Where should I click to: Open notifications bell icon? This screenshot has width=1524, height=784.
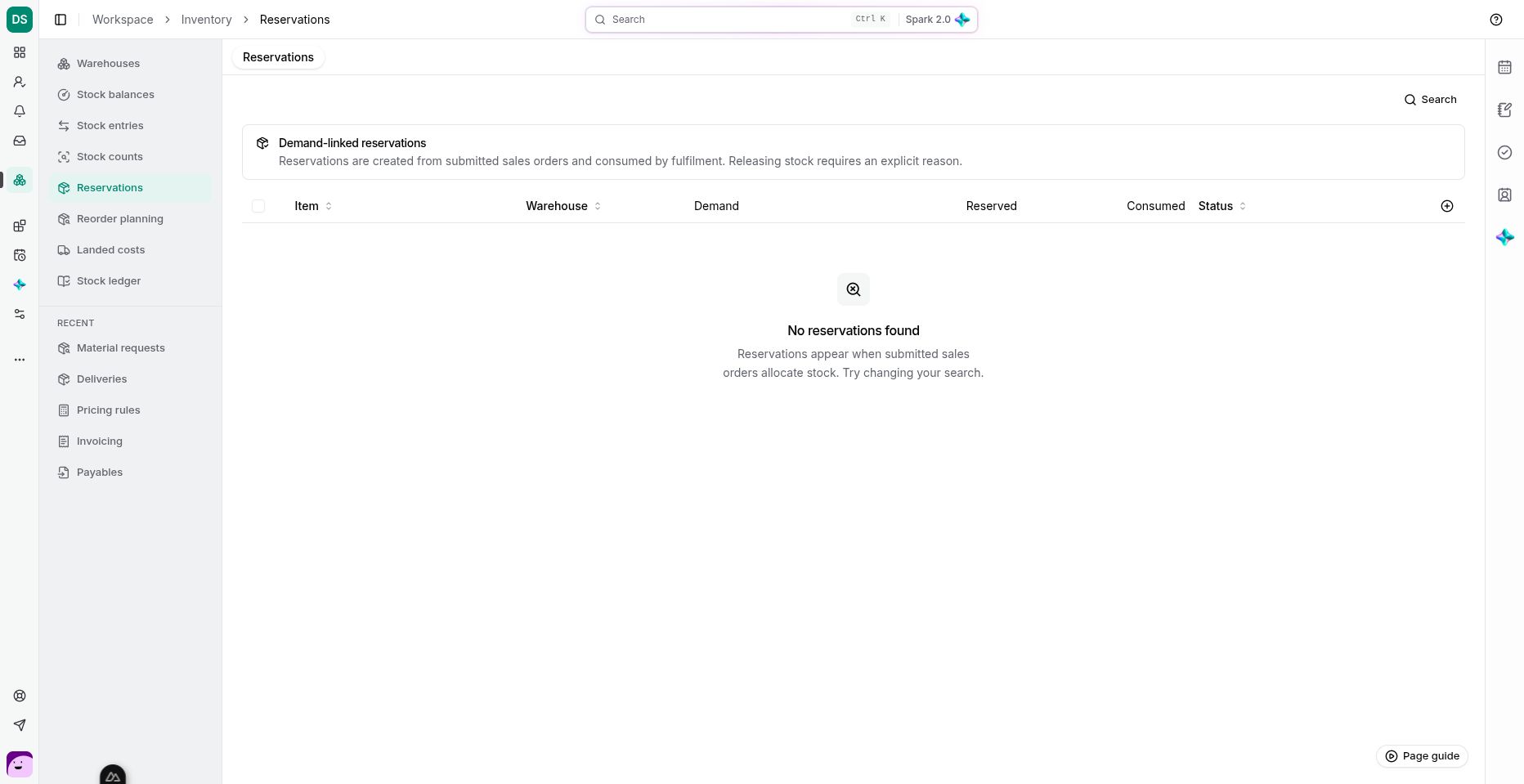[20, 111]
